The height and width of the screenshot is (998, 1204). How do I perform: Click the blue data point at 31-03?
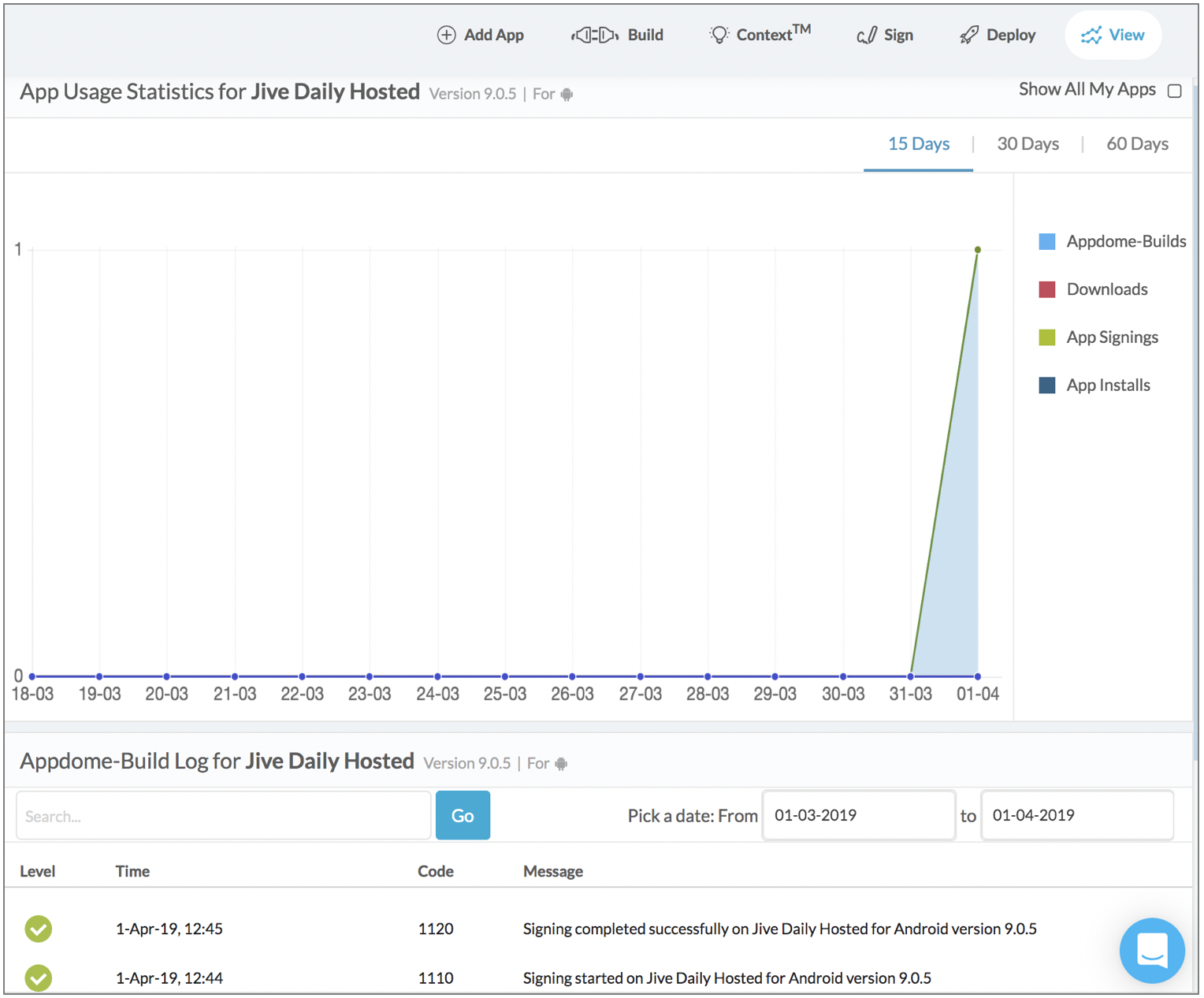[911, 676]
